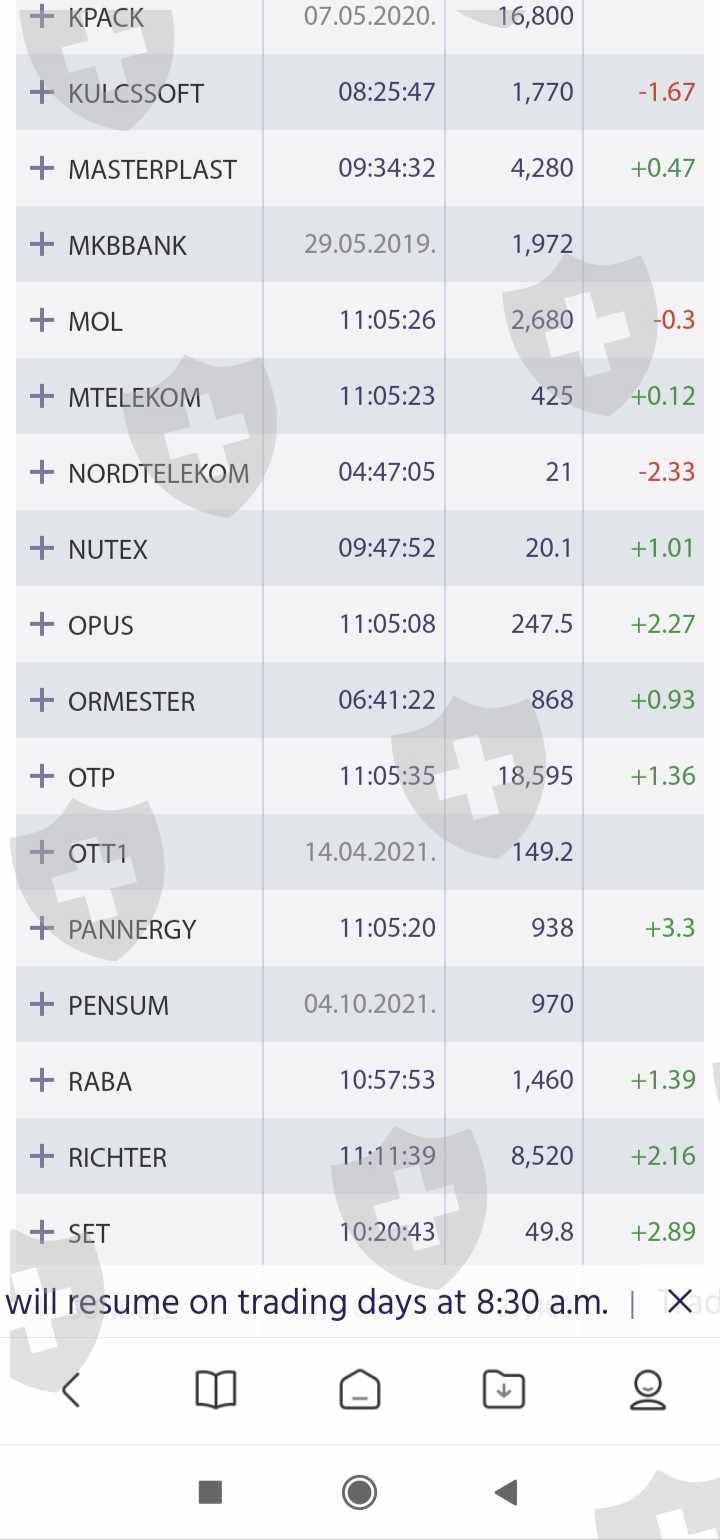Select the MTELEKOM stock name
This screenshot has height=1540, width=720.
(134, 397)
